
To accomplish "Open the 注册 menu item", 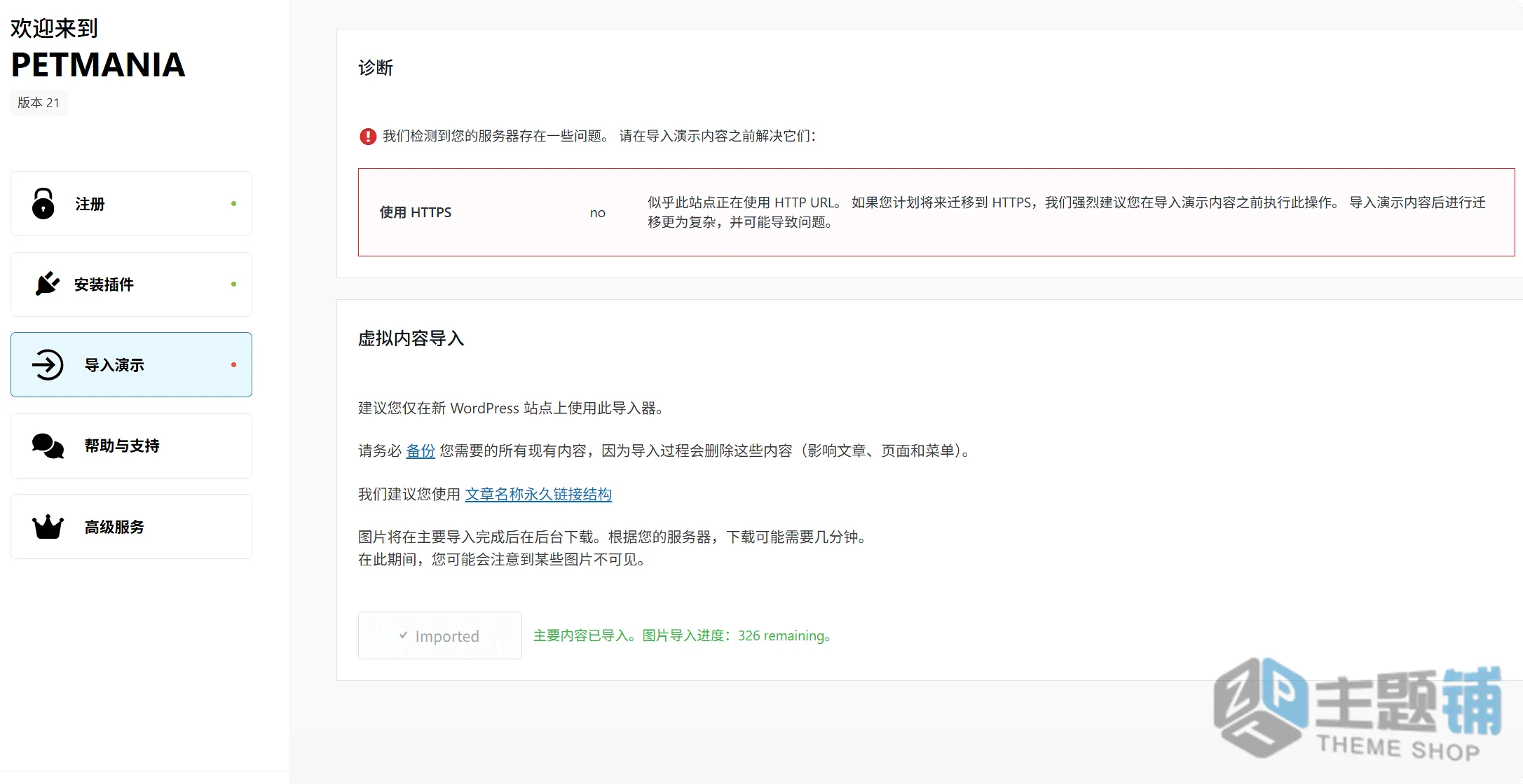I will pyautogui.click(x=131, y=204).
